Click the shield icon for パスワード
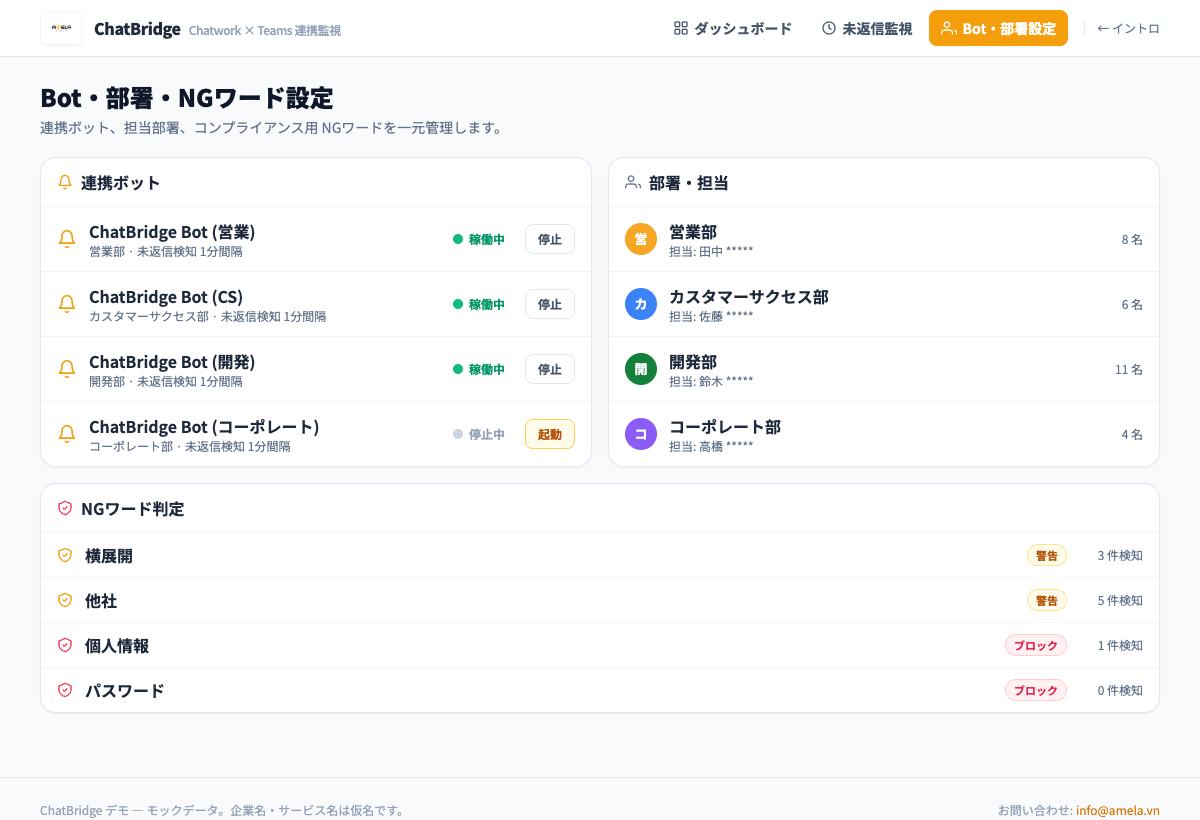1200x820 pixels. [65, 690]
